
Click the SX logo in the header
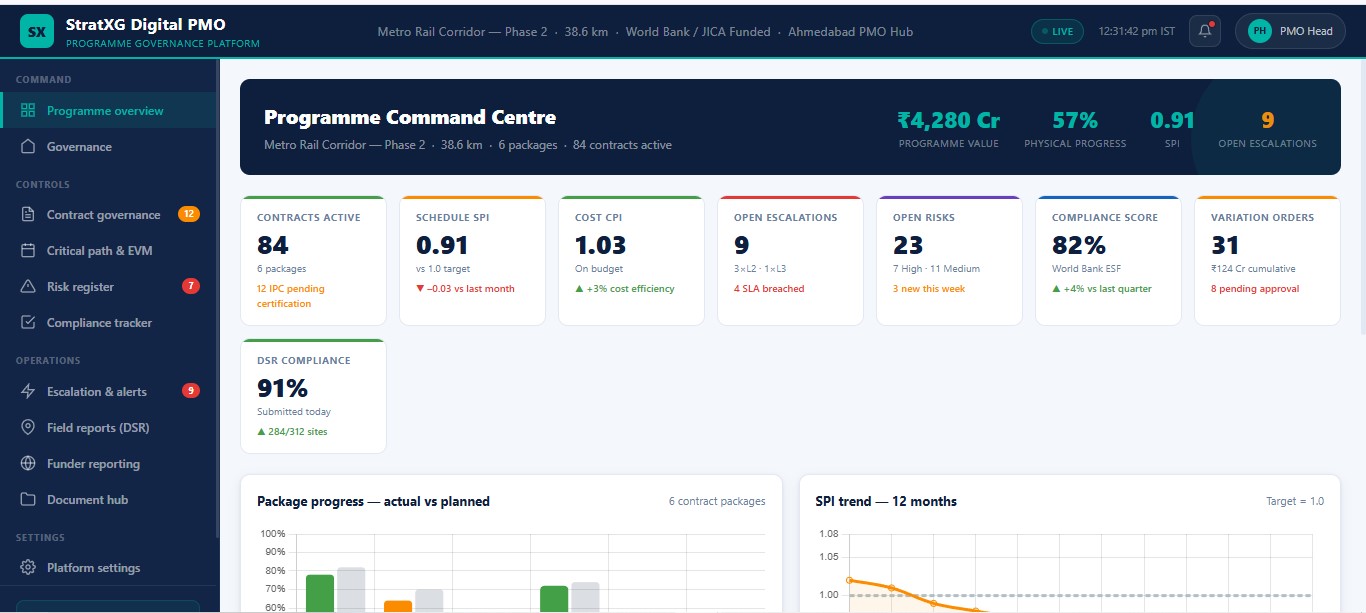point(37,31)
